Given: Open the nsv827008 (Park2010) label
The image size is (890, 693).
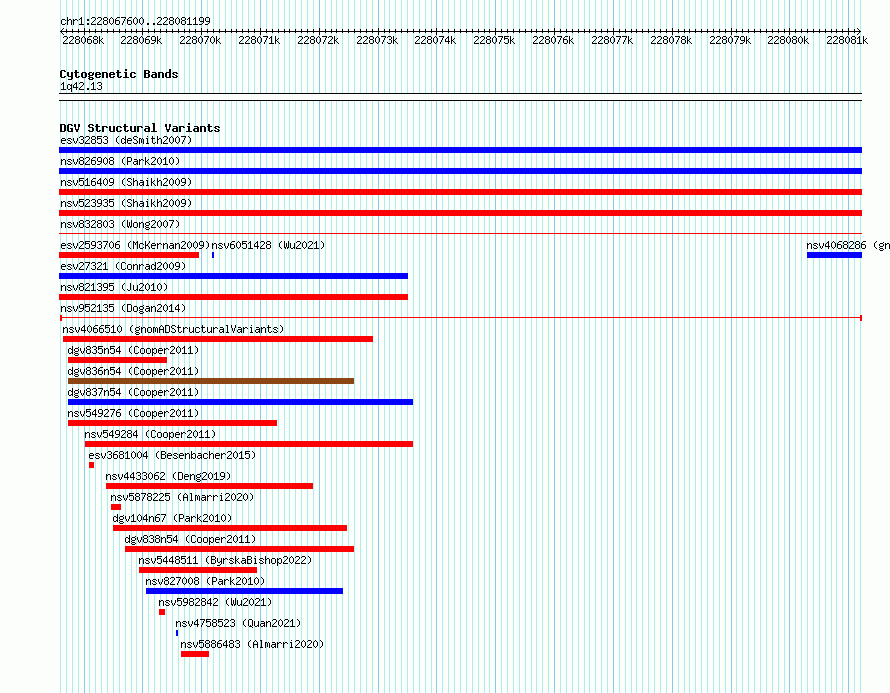Looking at the screenshot, I should (205, 581).
